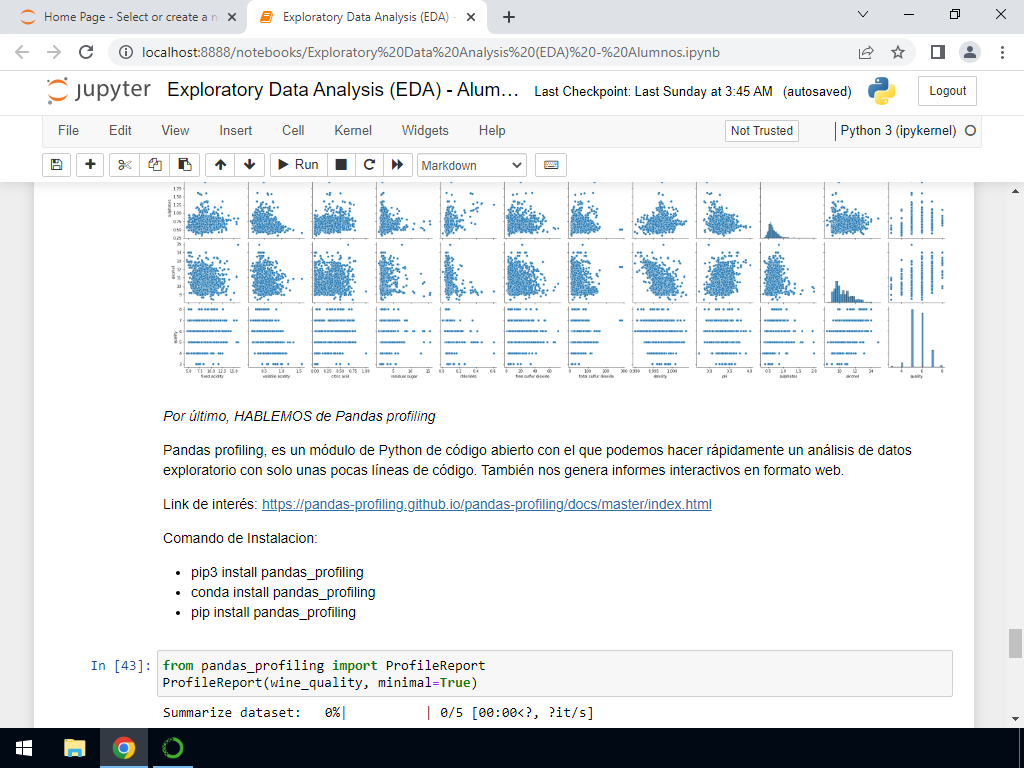Image resolution: width=1024 pixels, height=768 pixels.
Task: Save notebook with floppy disk icon
Action: [x=56, y=165]
